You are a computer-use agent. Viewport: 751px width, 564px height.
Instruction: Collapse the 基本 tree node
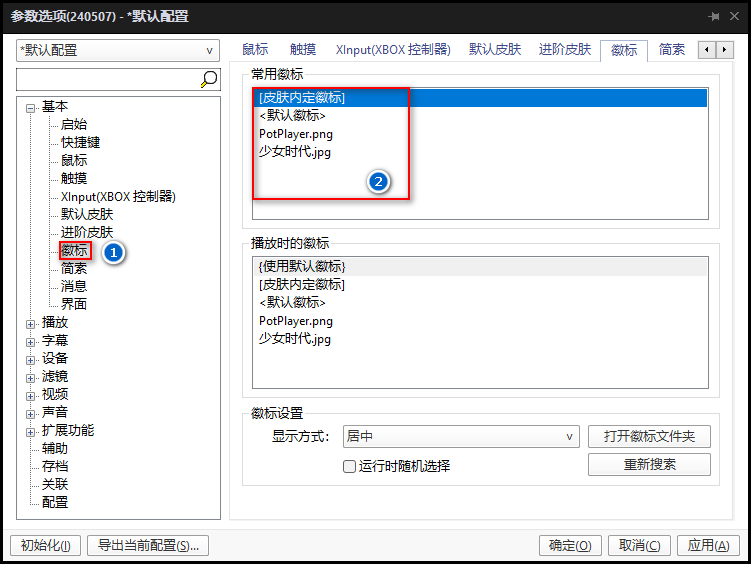tap(31, 107)
